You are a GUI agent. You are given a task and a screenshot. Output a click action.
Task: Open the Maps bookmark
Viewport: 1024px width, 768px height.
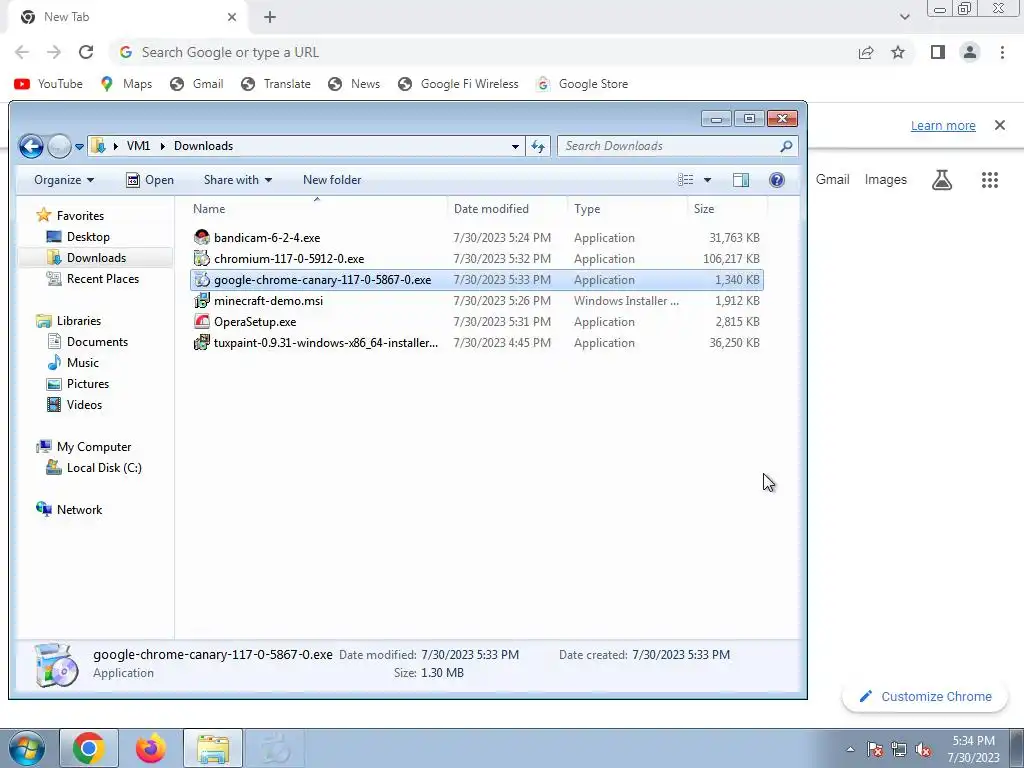click(126, 84)
